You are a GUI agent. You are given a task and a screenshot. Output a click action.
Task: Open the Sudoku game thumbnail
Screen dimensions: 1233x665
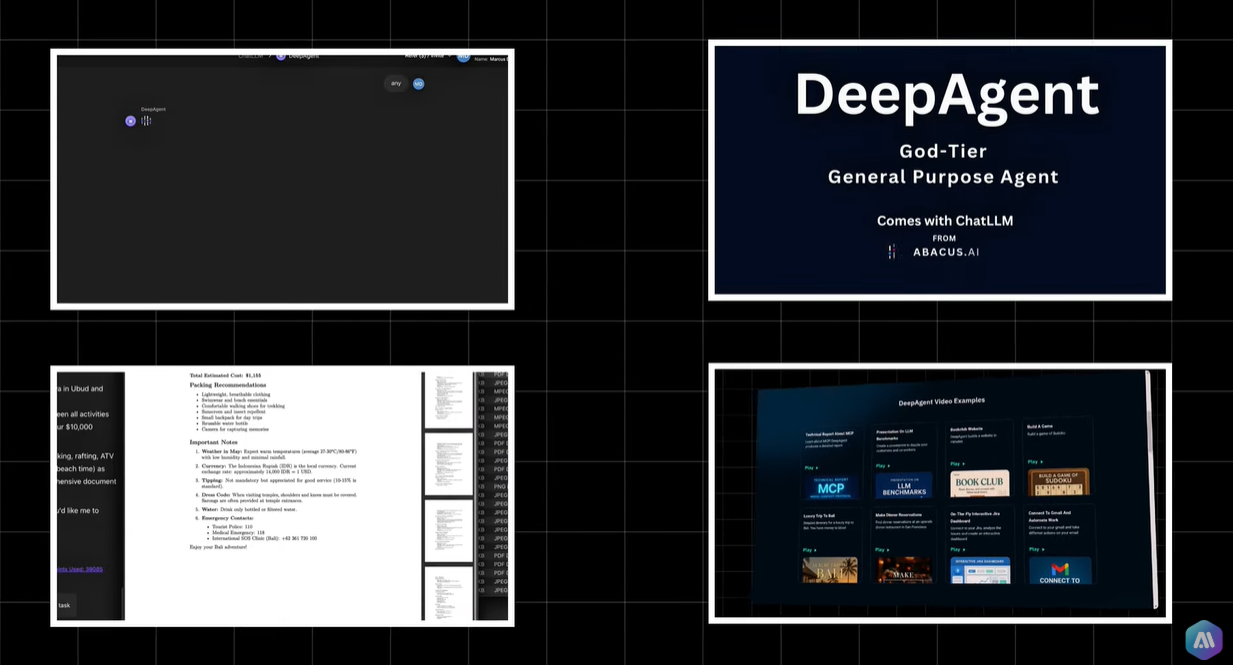(x=1058, y=482)
